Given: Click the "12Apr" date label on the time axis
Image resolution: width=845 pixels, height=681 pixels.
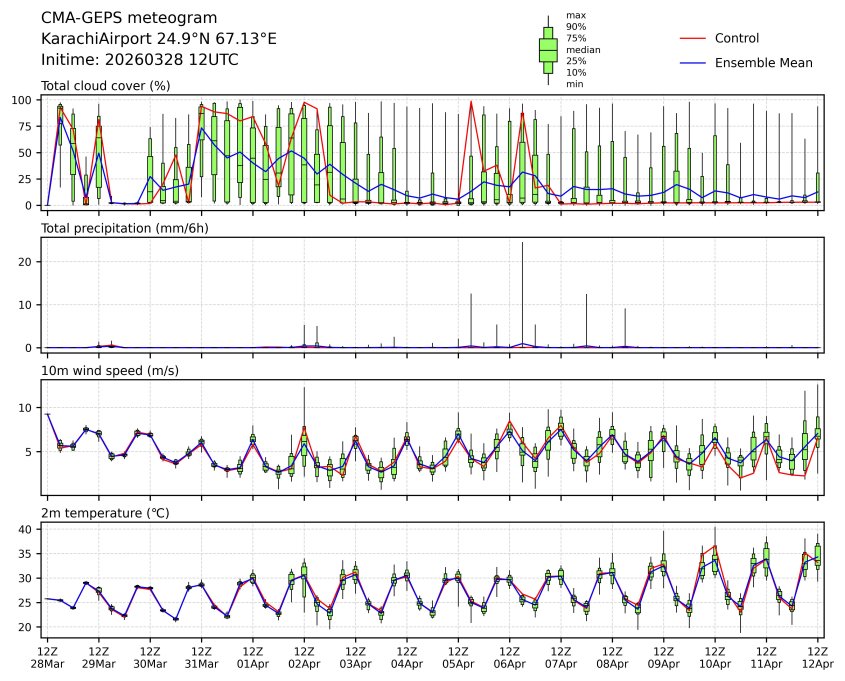Looking at the screenshot, I should tap(818, 664).
